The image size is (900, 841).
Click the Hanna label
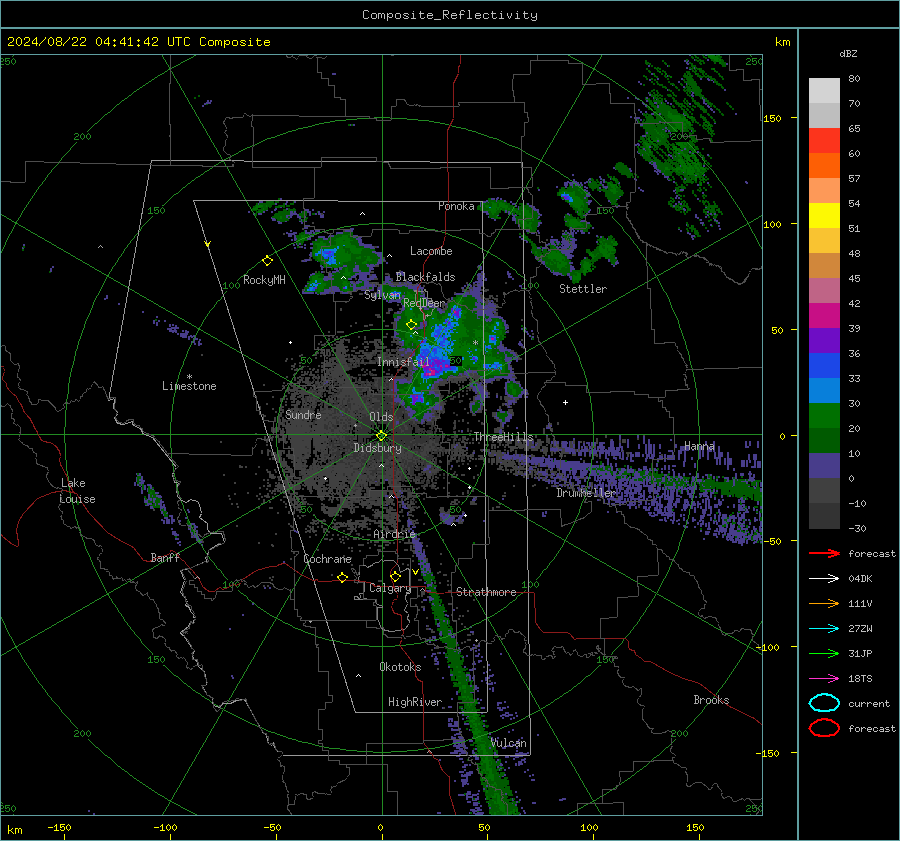pyautogui.click(x=700, y=446)
